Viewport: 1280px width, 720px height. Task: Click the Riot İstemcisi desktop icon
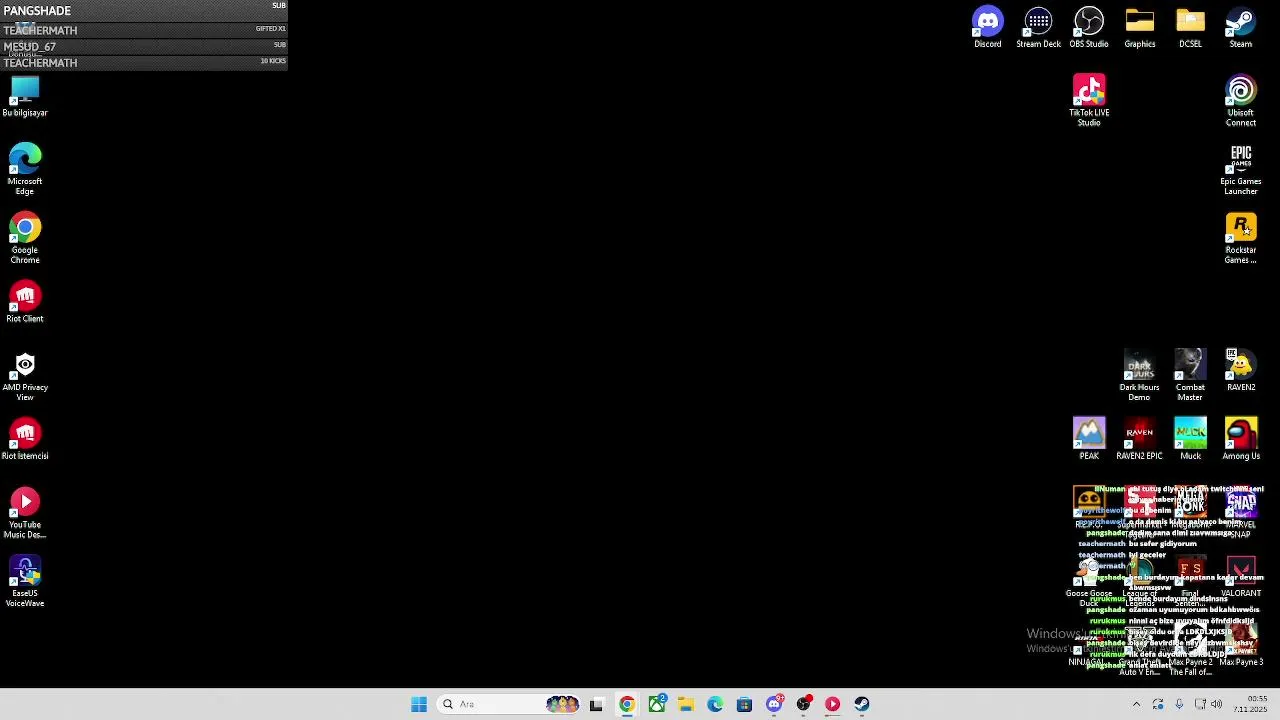(x=25, y=439)
